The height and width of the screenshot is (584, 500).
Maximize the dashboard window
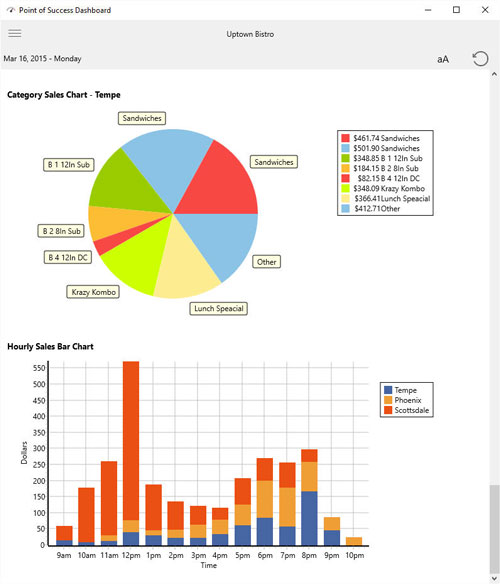456,10
